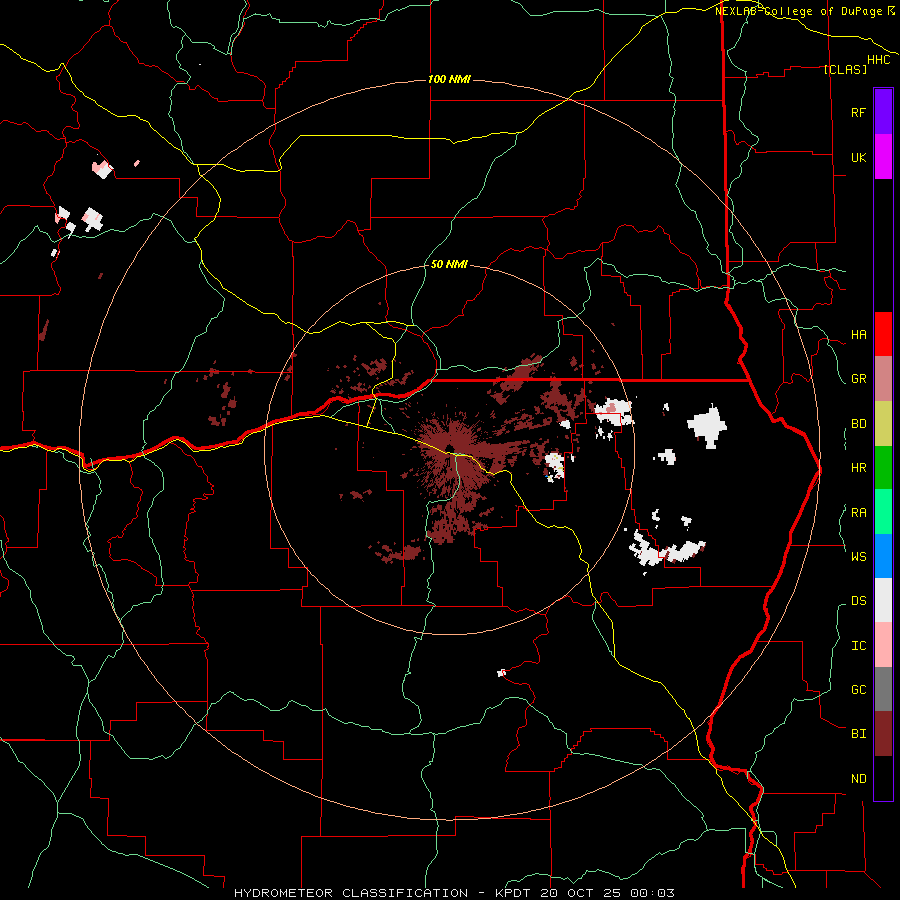The height and width of the screenshot is (900, 900).
Task: Click the IC legend label
Action: (858, 646)
